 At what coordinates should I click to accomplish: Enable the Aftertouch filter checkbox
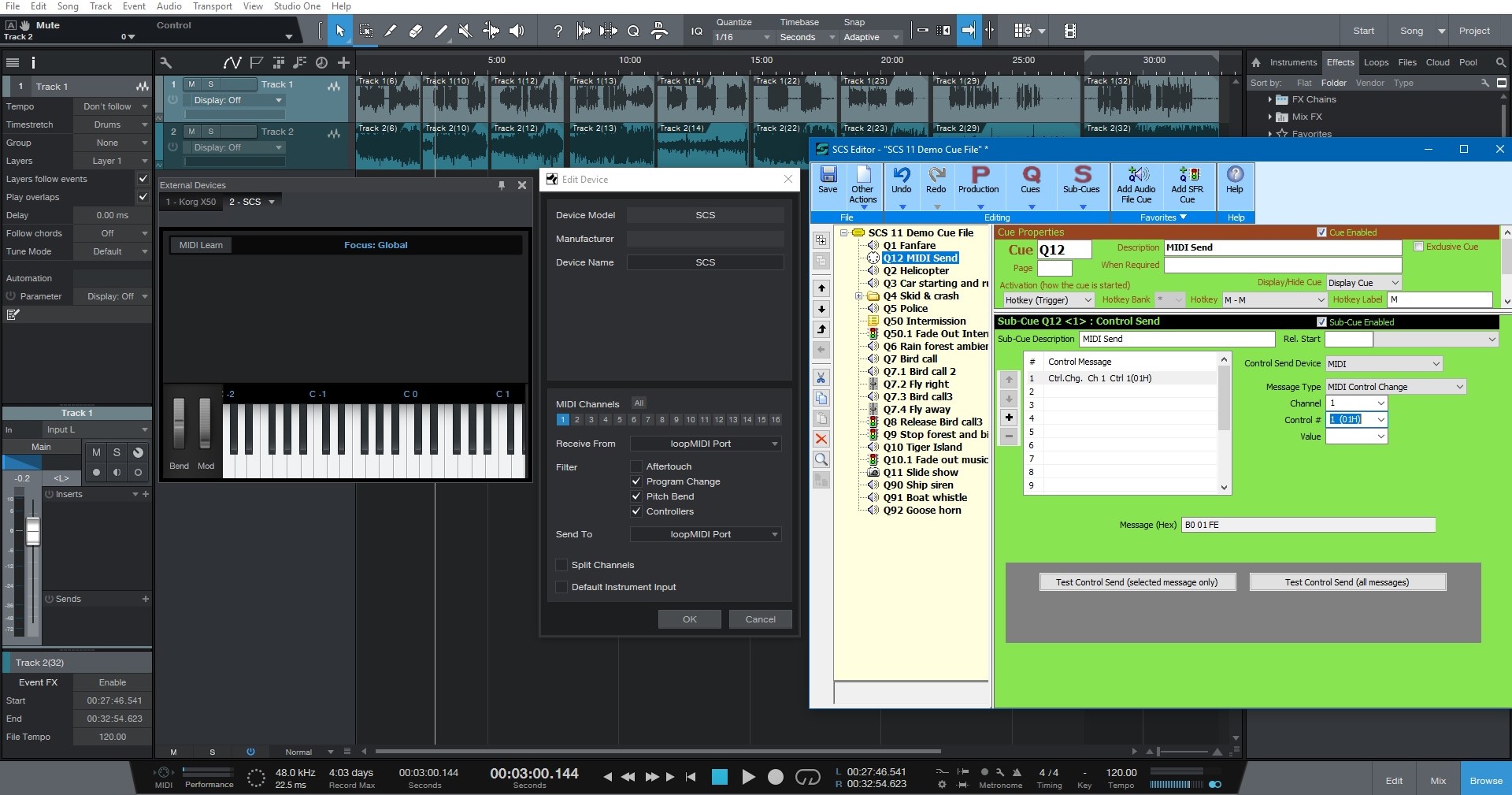click(636, 466)
